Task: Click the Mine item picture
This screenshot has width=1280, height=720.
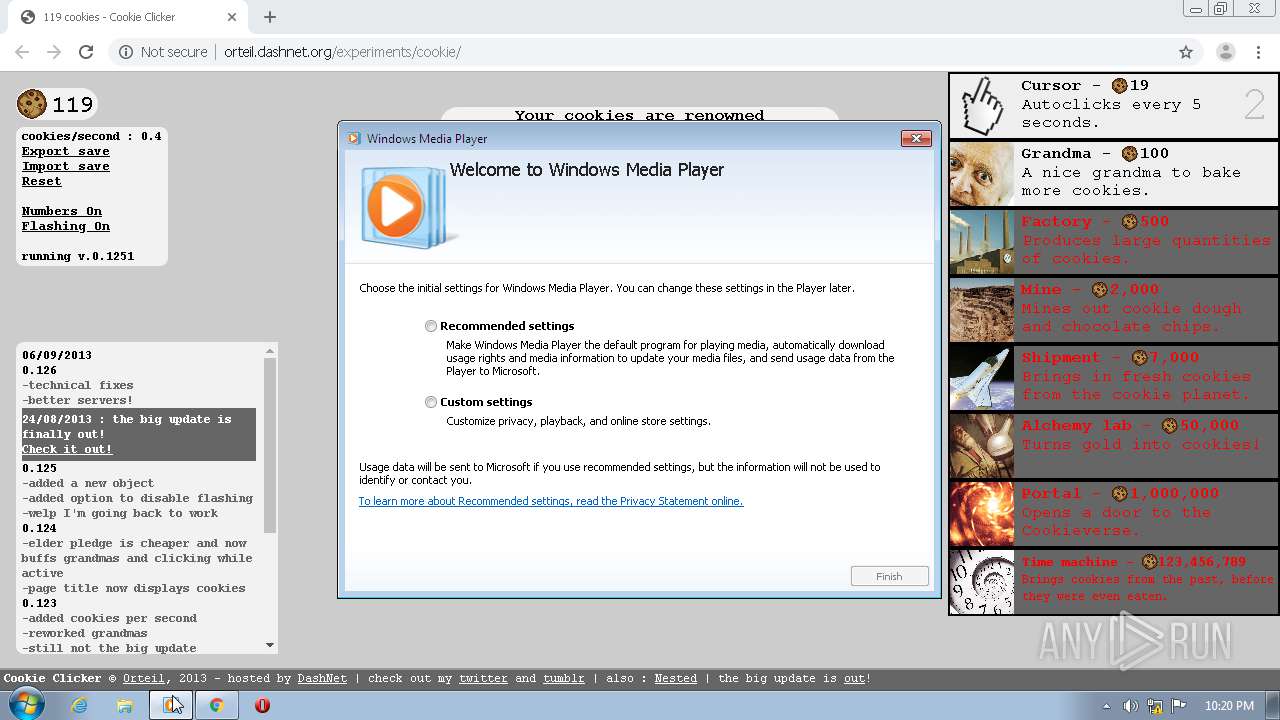Action: tap(982, 309)
